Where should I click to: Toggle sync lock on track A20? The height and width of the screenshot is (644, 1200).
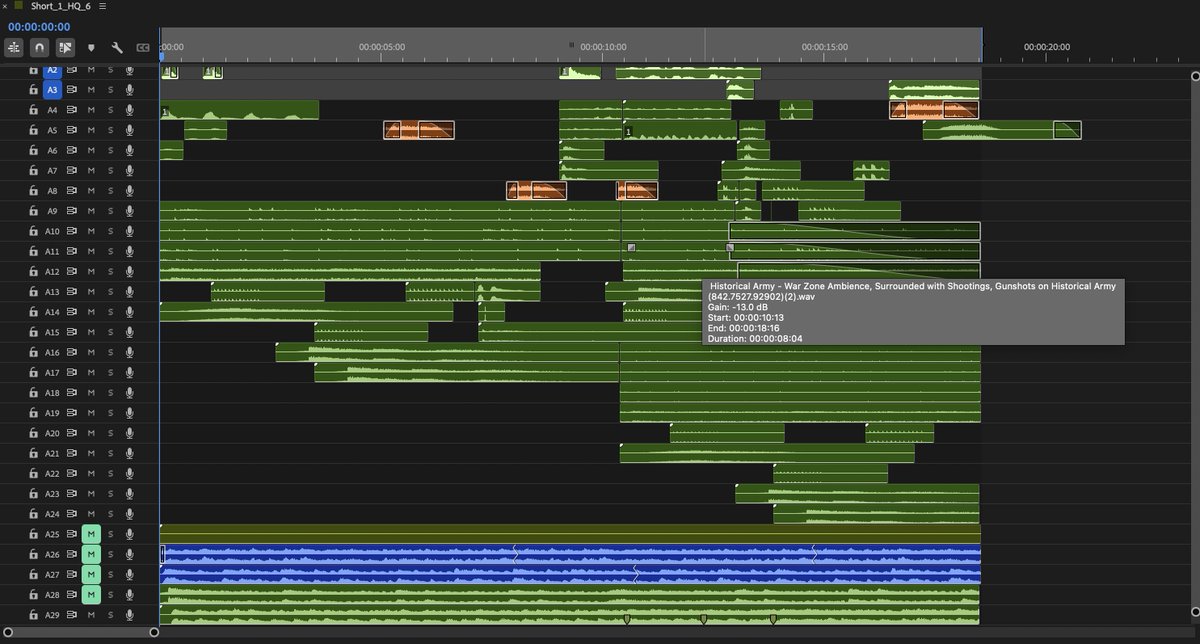72,433
